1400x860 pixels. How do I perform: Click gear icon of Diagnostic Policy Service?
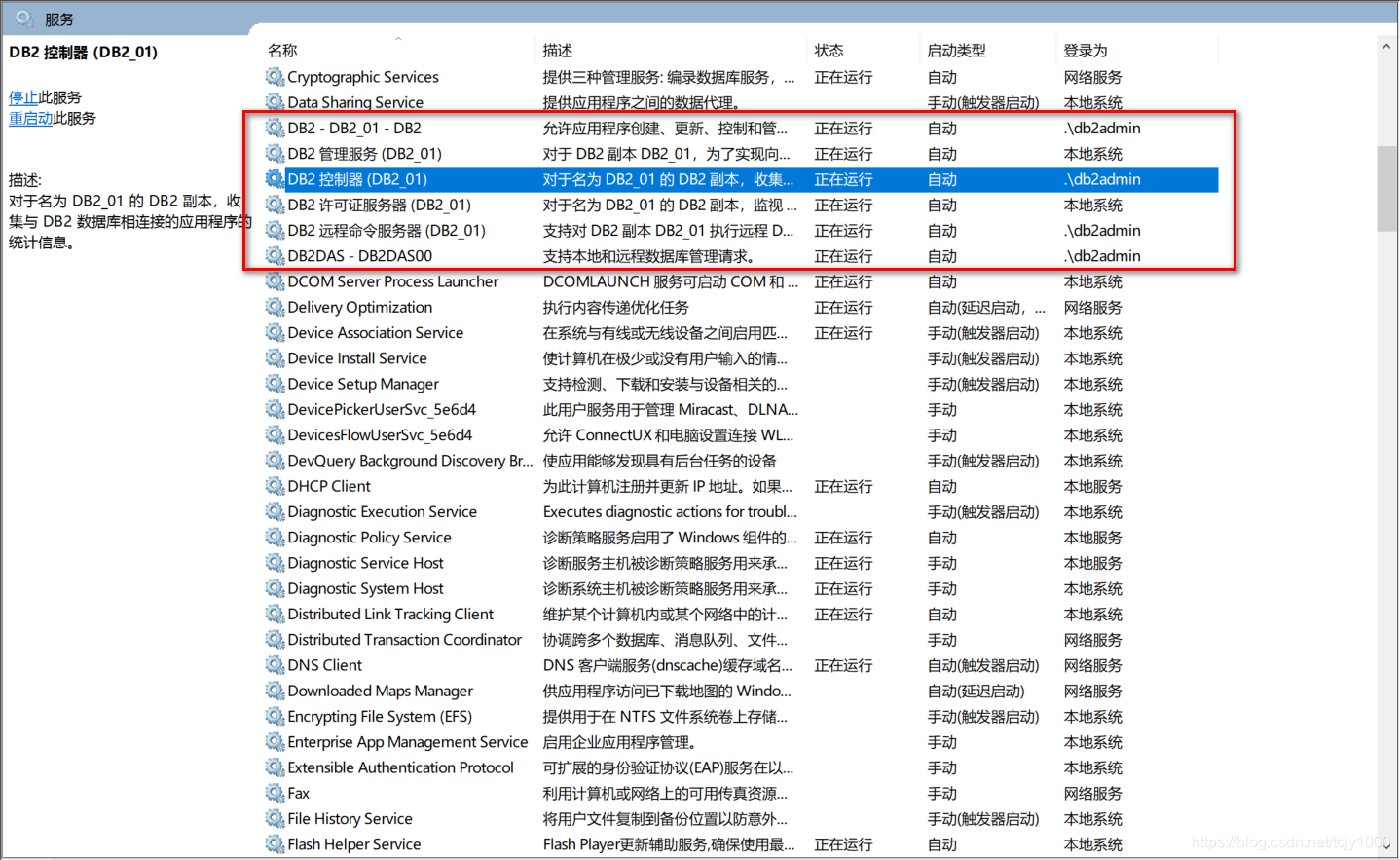(275, 538)
